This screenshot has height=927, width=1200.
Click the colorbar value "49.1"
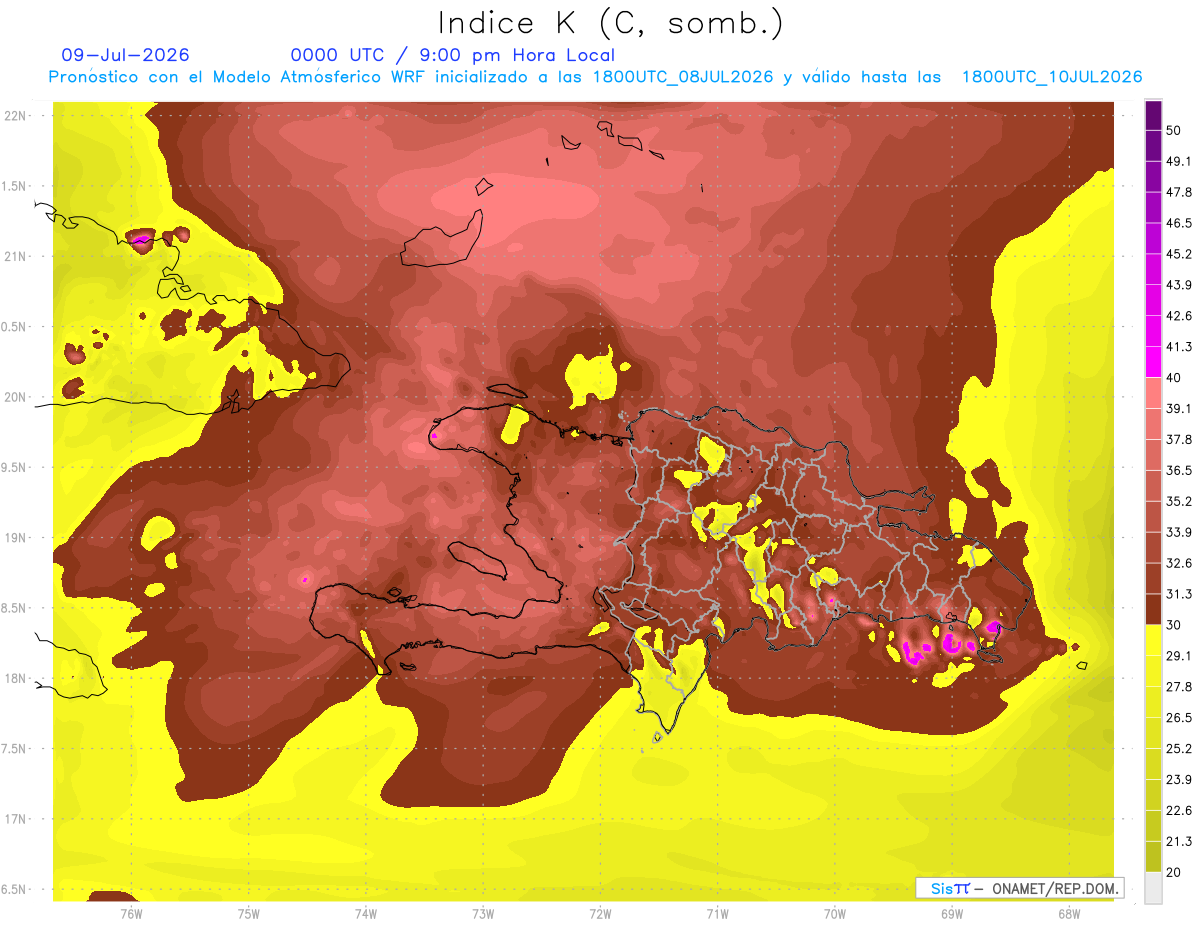coord(1179,162)
